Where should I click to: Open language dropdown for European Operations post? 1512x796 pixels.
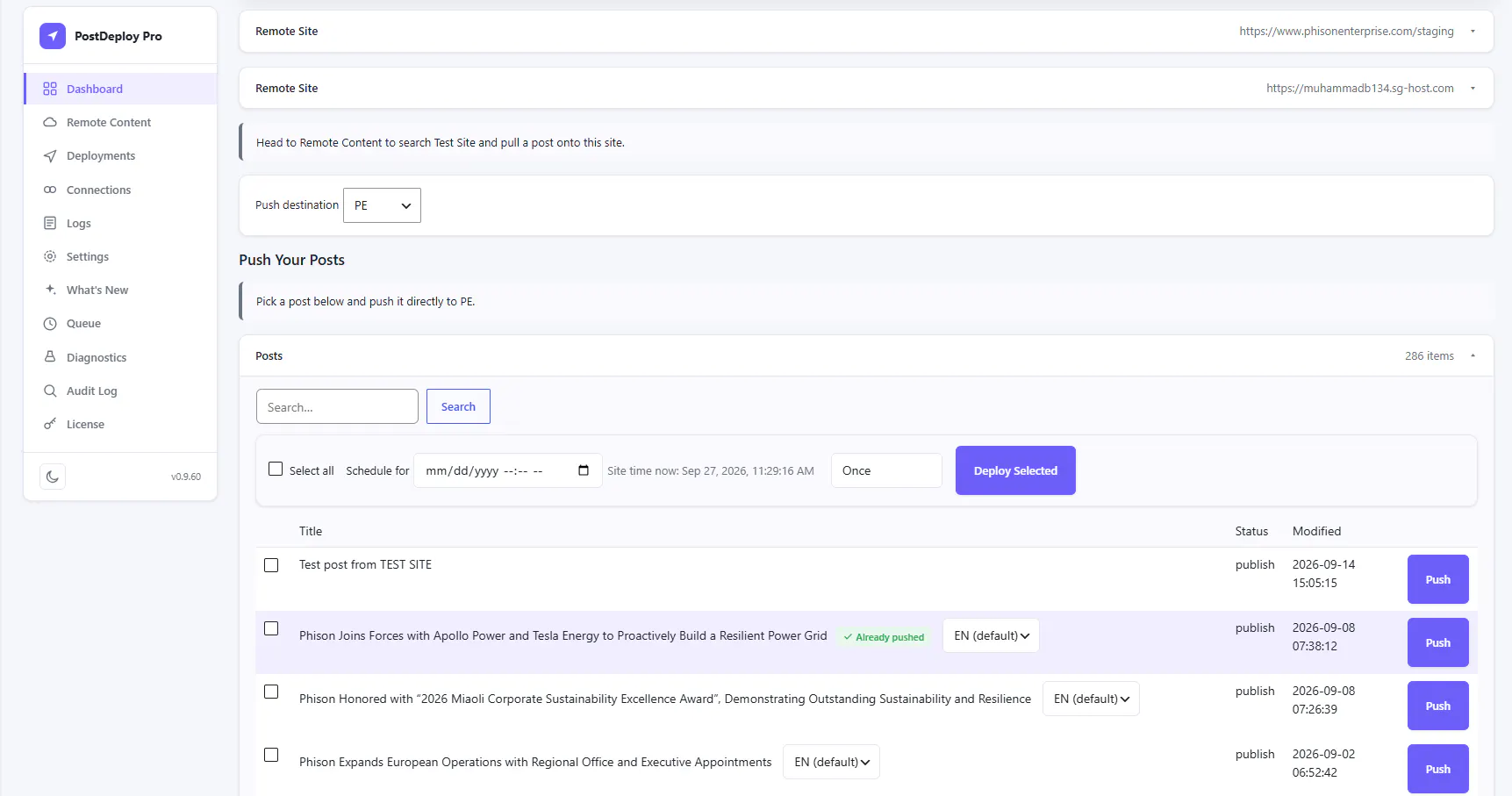click(831, 762)
